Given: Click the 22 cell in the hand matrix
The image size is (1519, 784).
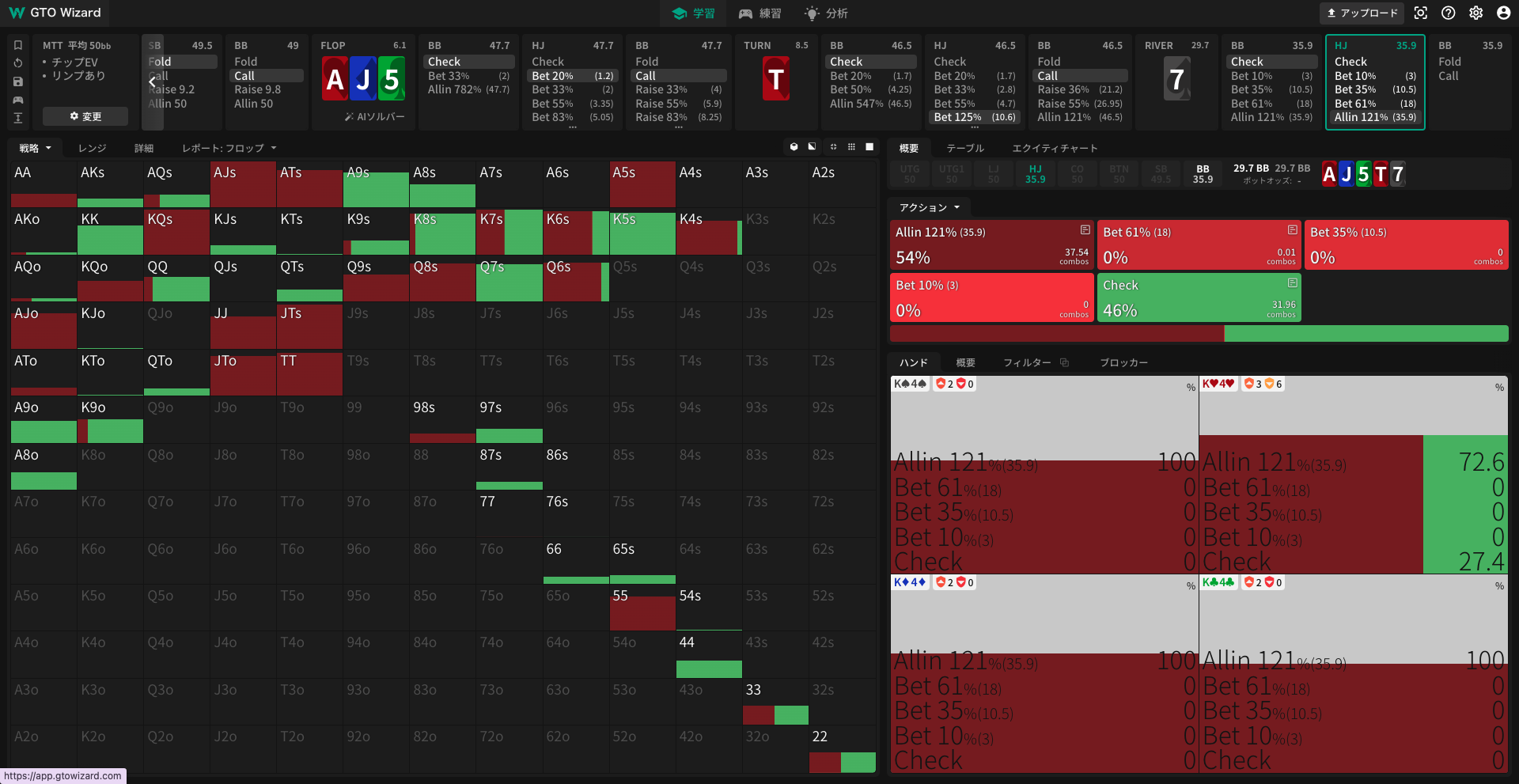Looking at the screenshot, I should pyautogui.click(x=842, y=749).
